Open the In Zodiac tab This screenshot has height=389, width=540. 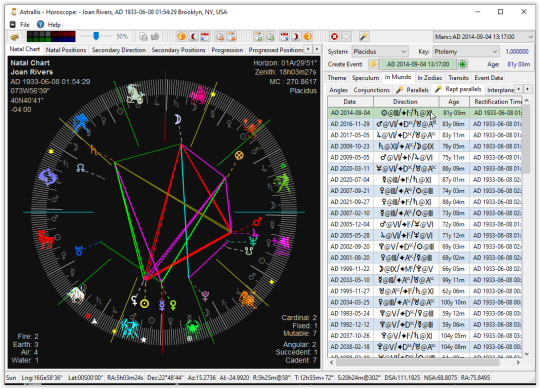[x=429, y=78]
